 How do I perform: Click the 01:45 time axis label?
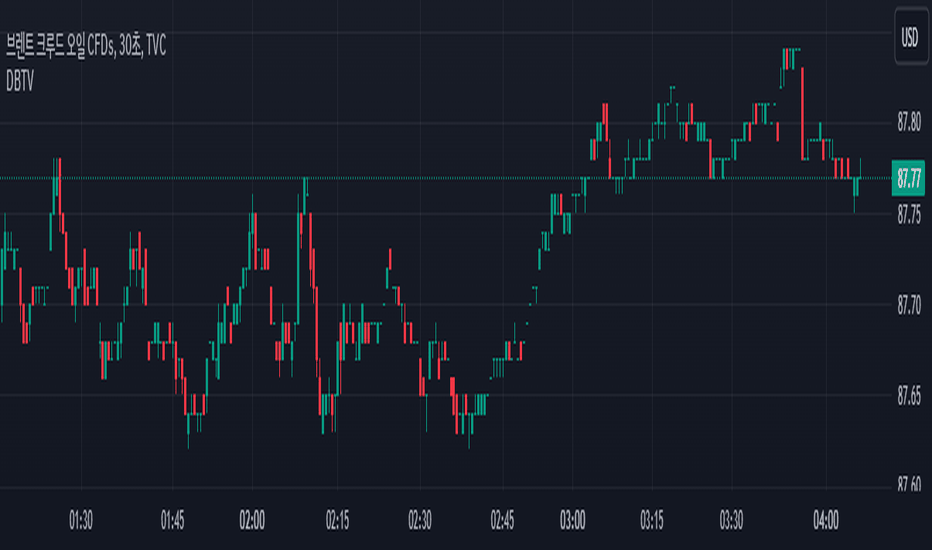click(x=172, y=521)
